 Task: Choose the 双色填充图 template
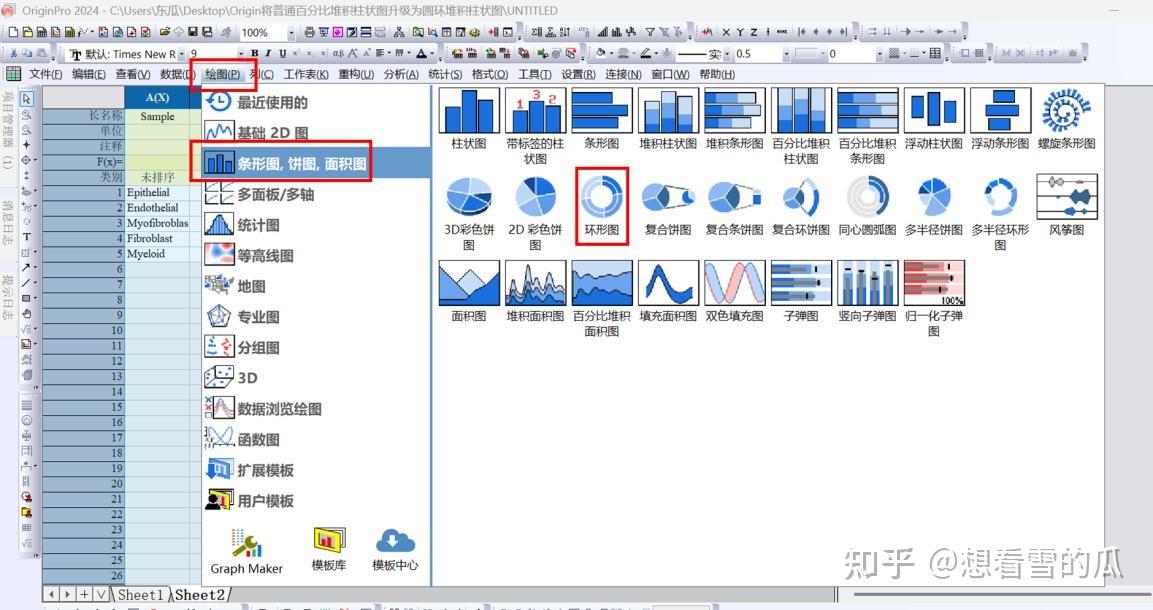tap(734, 291)
